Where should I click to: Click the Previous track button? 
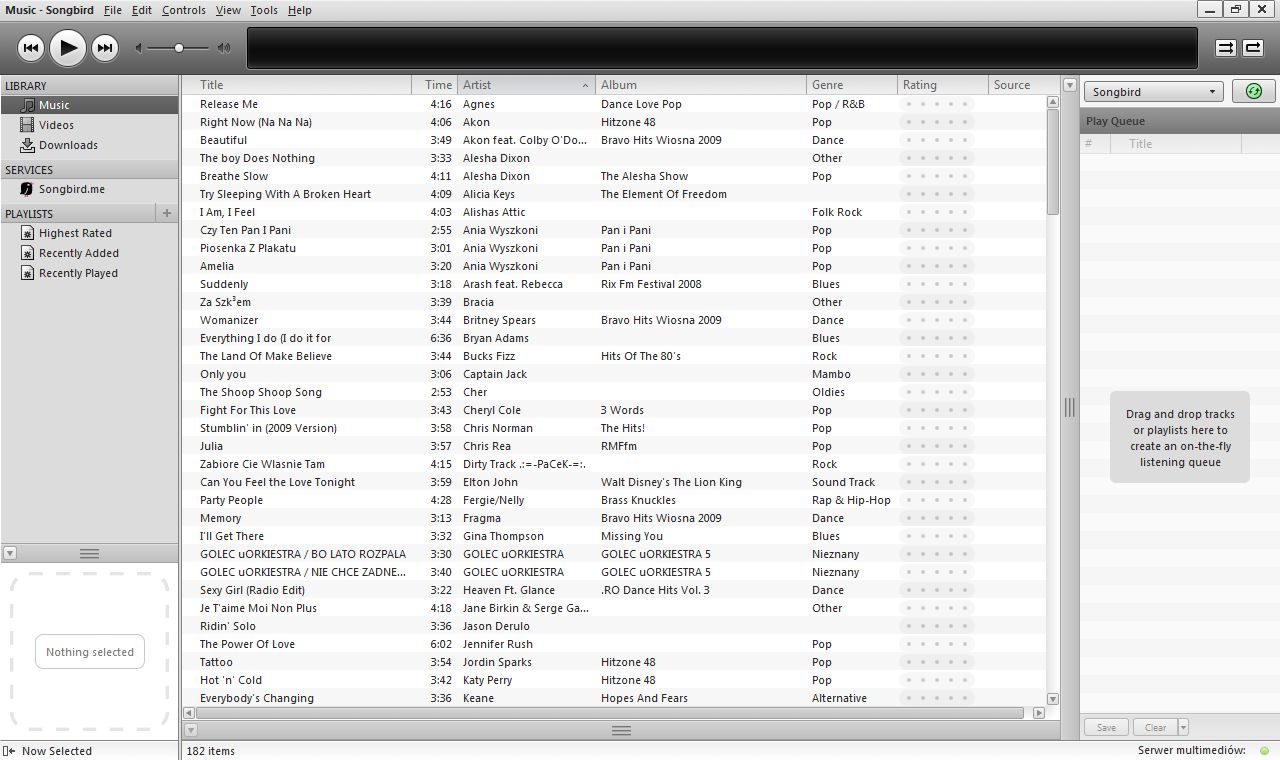click(31, 47)
